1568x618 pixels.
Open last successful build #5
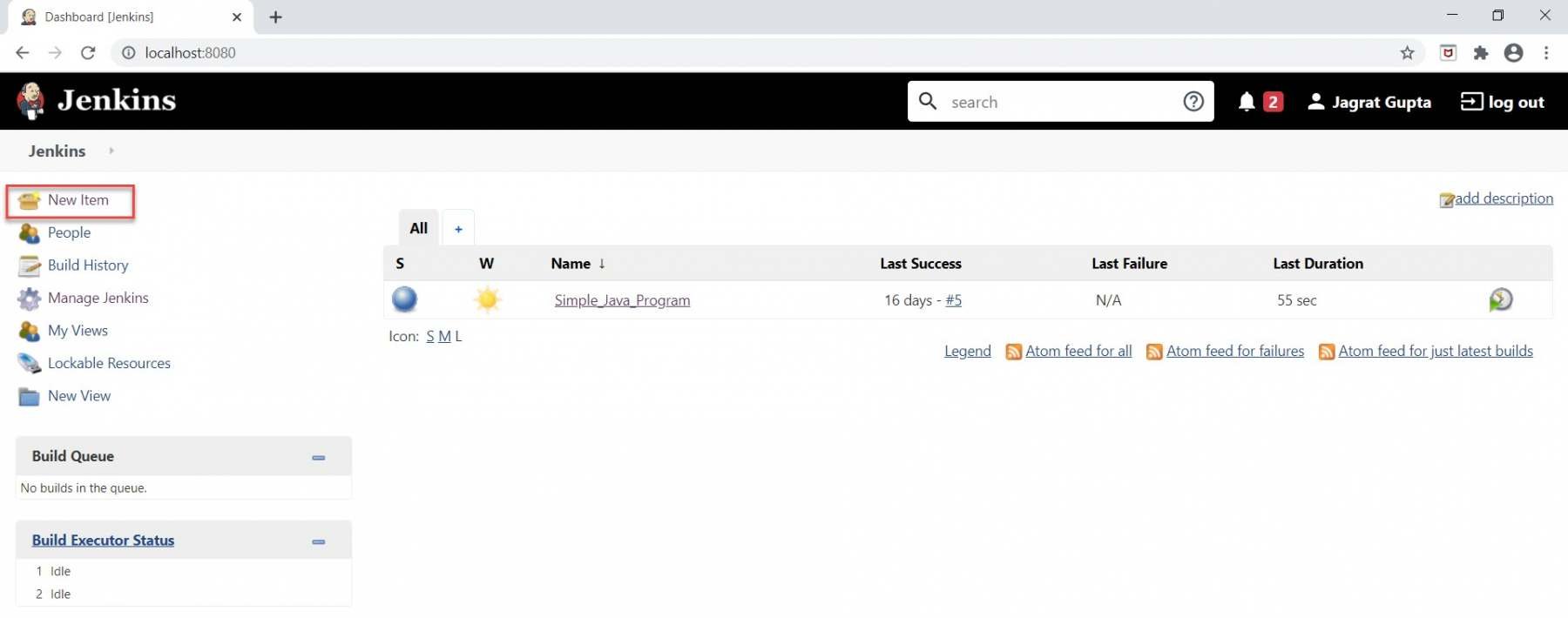tap(954, 300)
